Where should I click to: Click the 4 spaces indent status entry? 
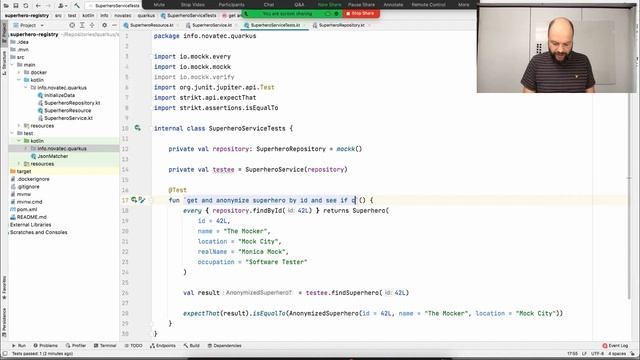point(616,354)
